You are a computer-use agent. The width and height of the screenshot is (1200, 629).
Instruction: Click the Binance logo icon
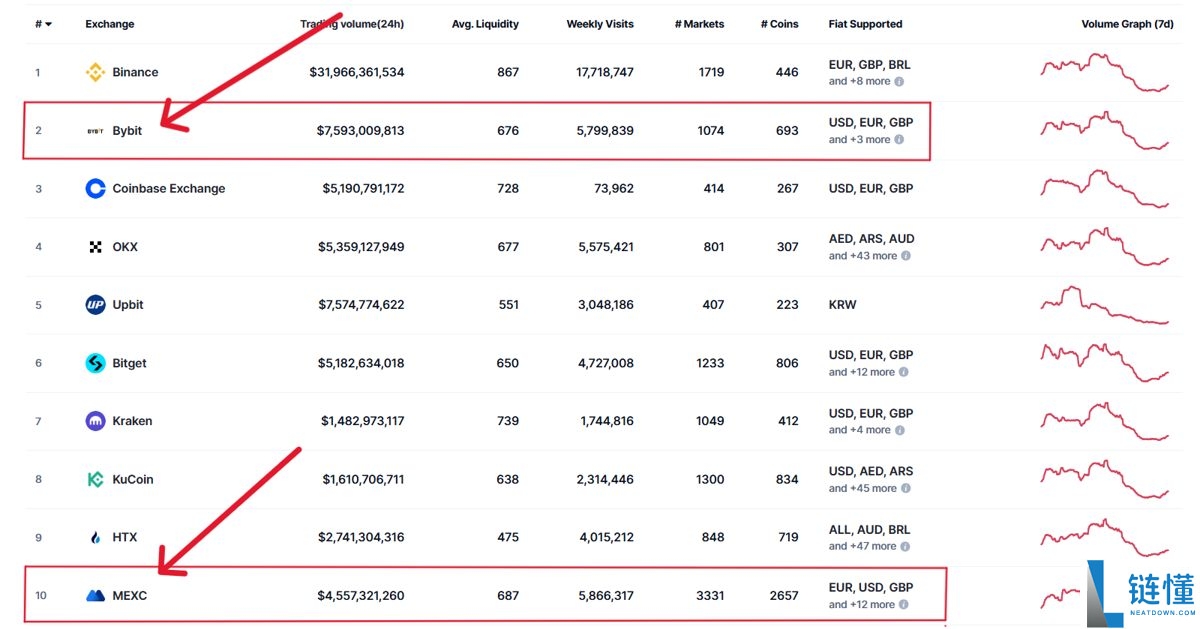point(95,72)
